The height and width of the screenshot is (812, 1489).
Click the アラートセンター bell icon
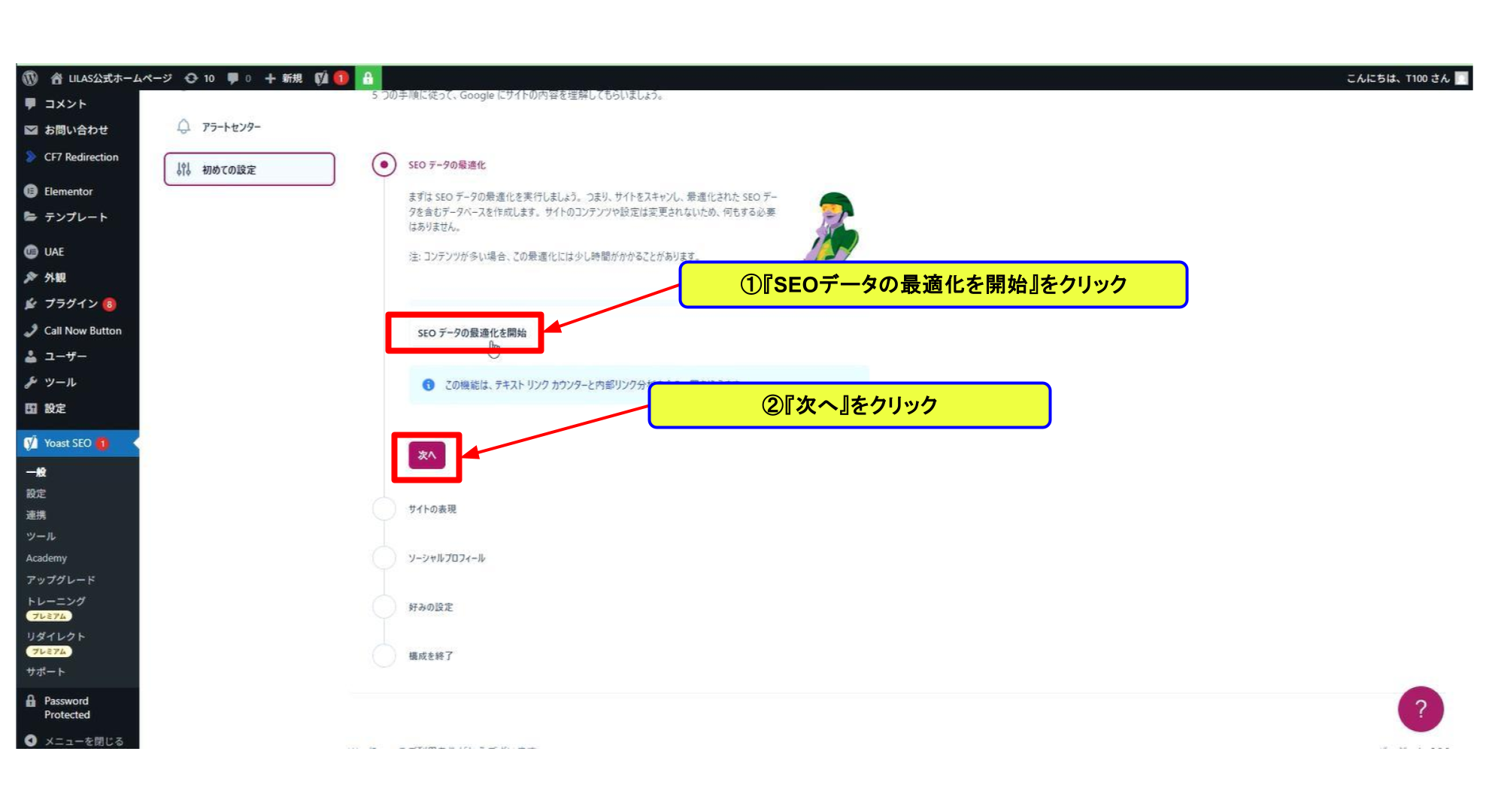tap(183, 126)
